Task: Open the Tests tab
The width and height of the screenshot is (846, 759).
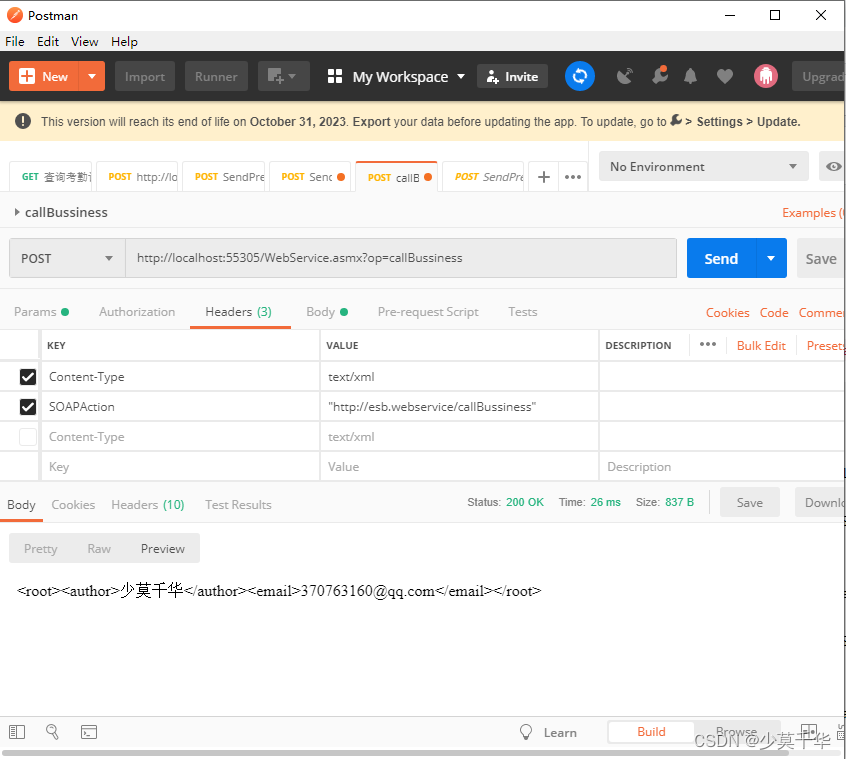Action: (522, 312)
